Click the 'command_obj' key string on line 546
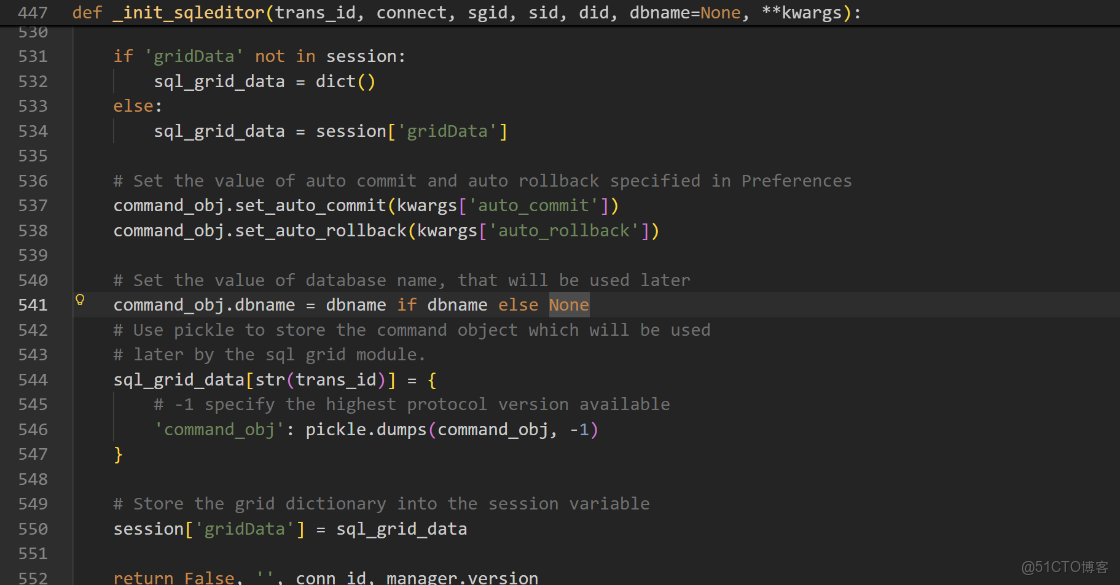 click(219, 428)
